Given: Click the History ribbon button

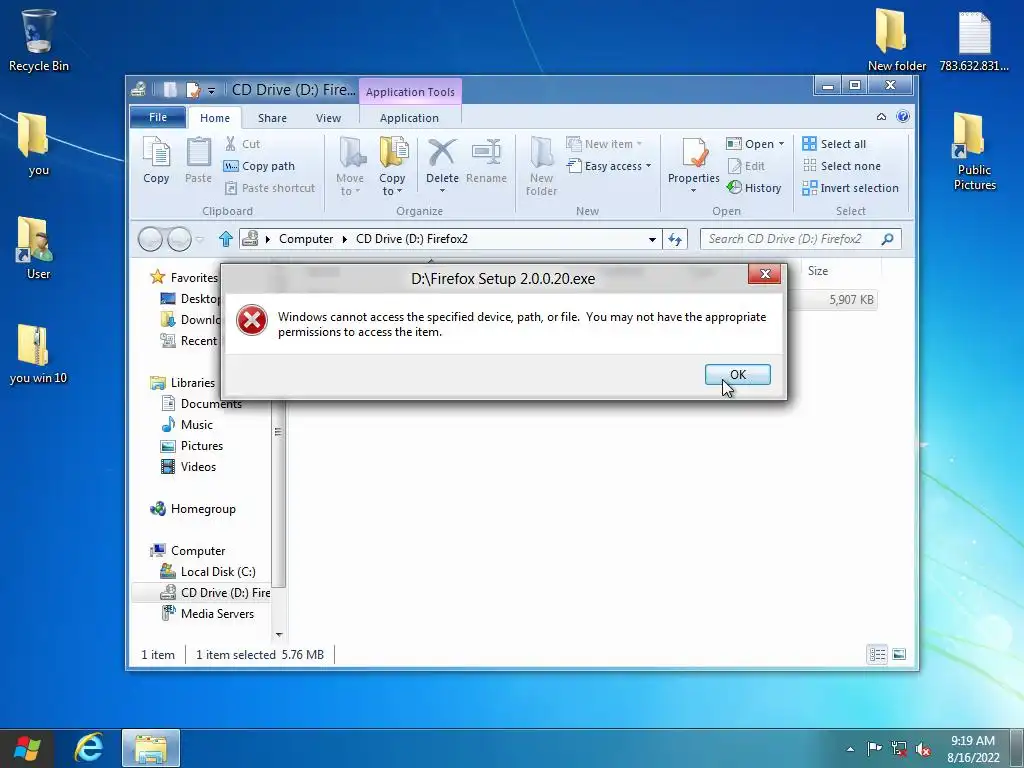Looking at the screenshot, I should point(754,188).
